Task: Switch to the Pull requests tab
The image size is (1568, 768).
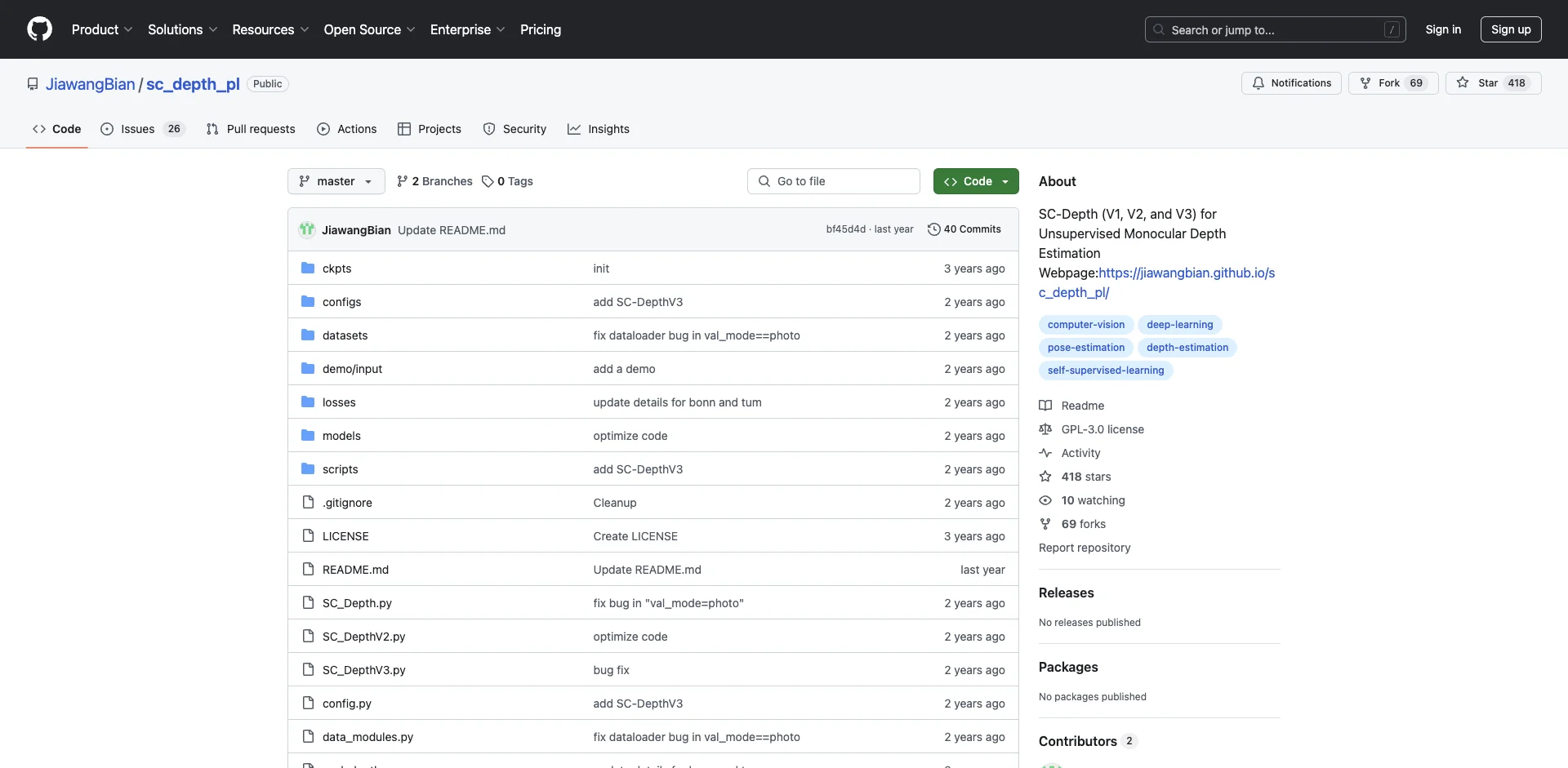Action: pos(251,129)
